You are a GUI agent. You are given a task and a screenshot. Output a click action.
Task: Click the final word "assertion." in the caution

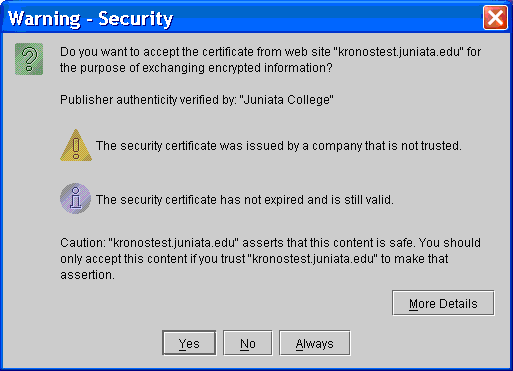[x=87, y=275]
